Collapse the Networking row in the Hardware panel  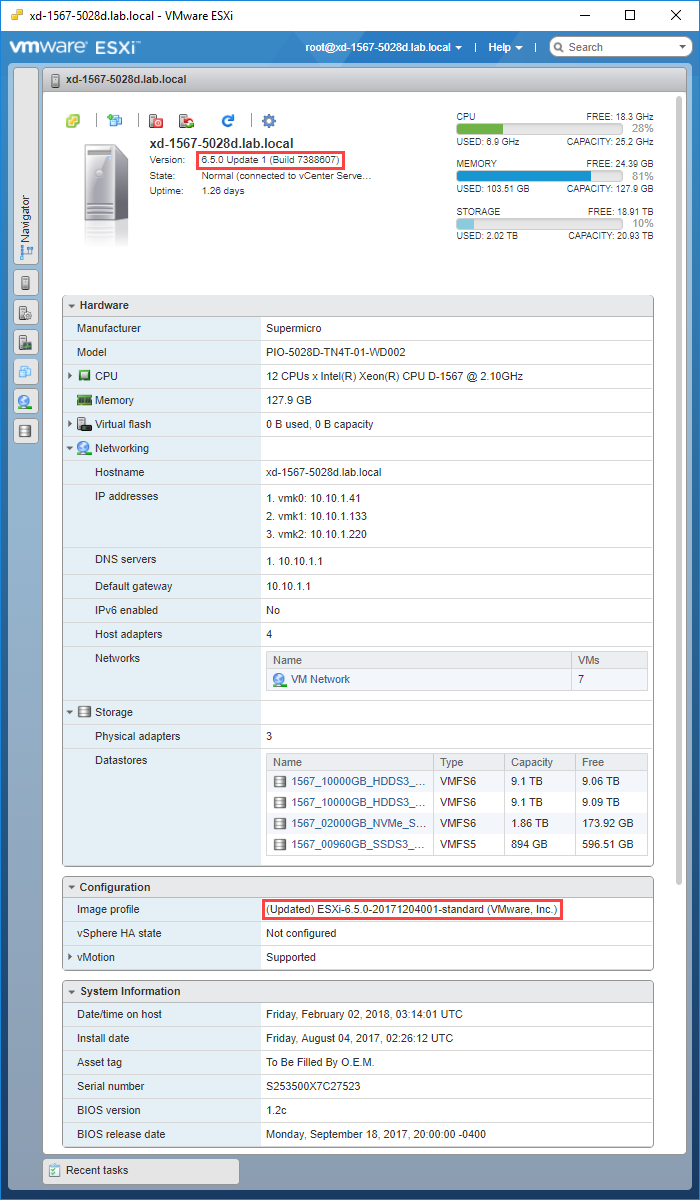coord(71,448)
